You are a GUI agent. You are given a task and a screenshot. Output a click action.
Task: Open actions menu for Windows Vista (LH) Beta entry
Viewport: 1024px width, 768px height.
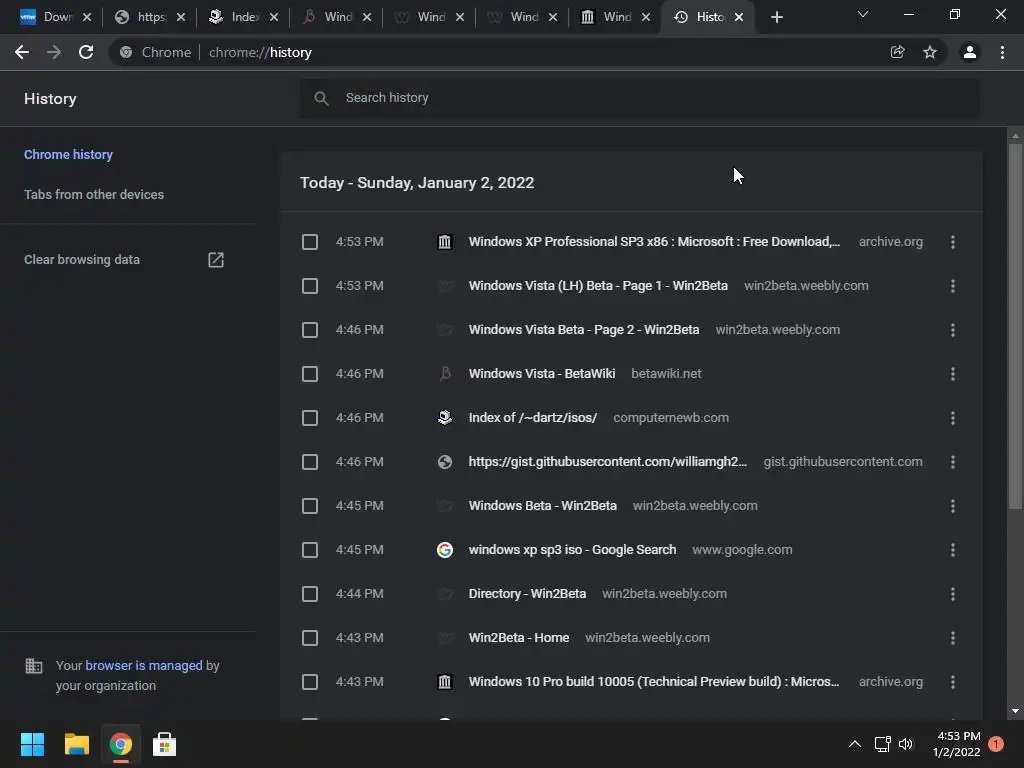coord(953,286)
